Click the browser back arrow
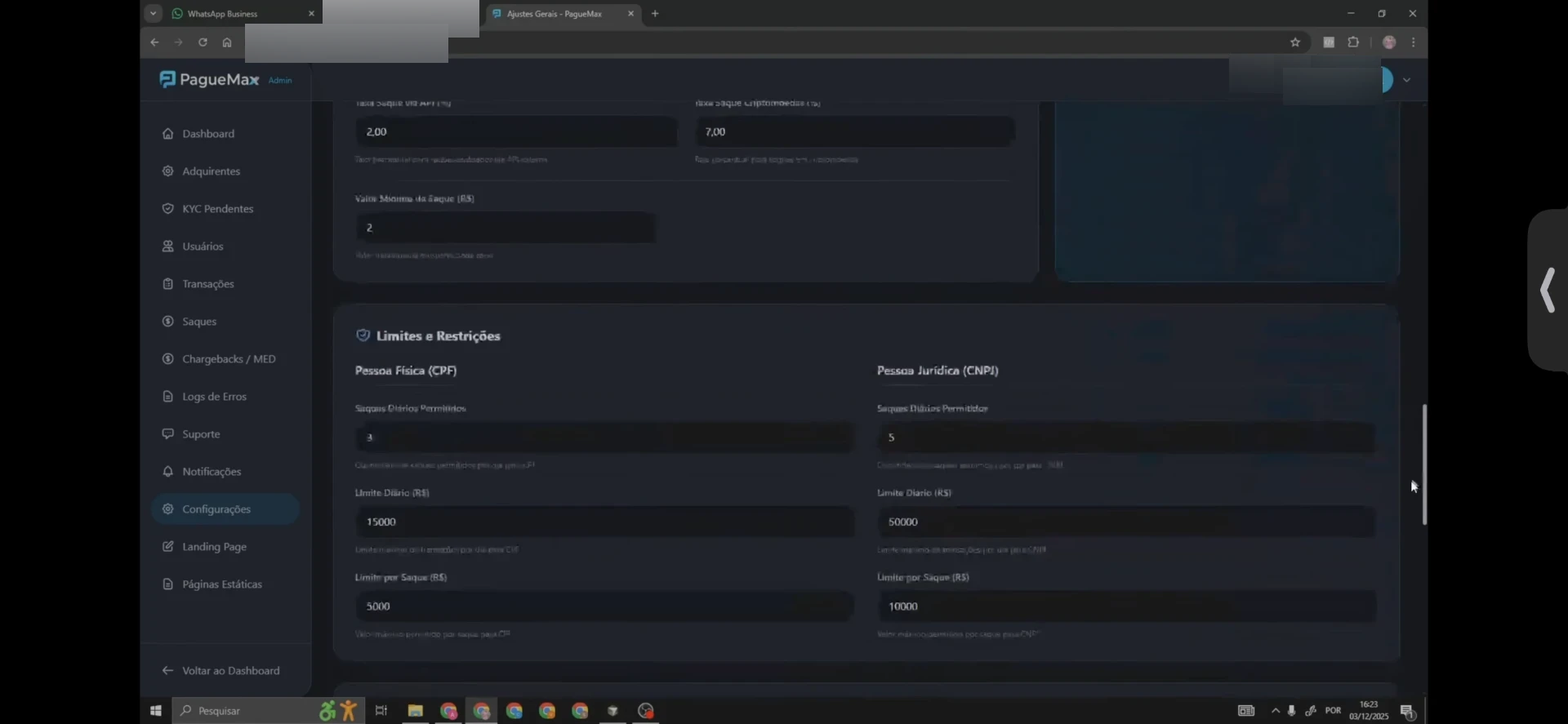The width and height of the screenshot is (1568, 724). point(154,42)
